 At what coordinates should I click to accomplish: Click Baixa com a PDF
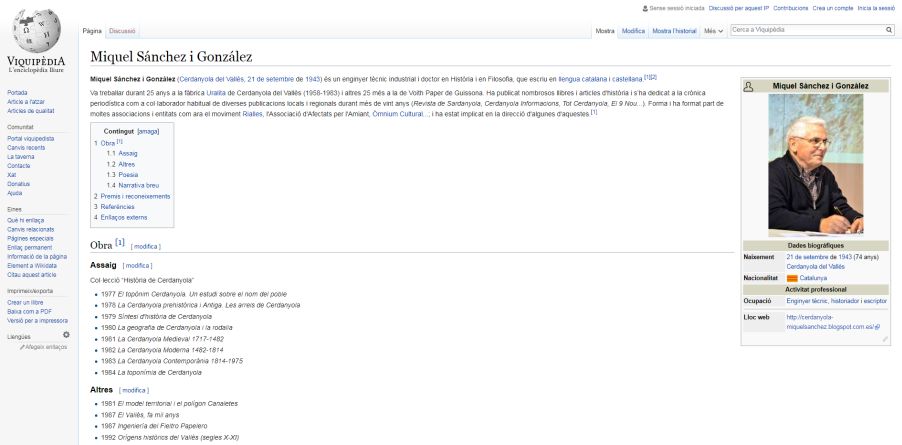click(29, 312)
